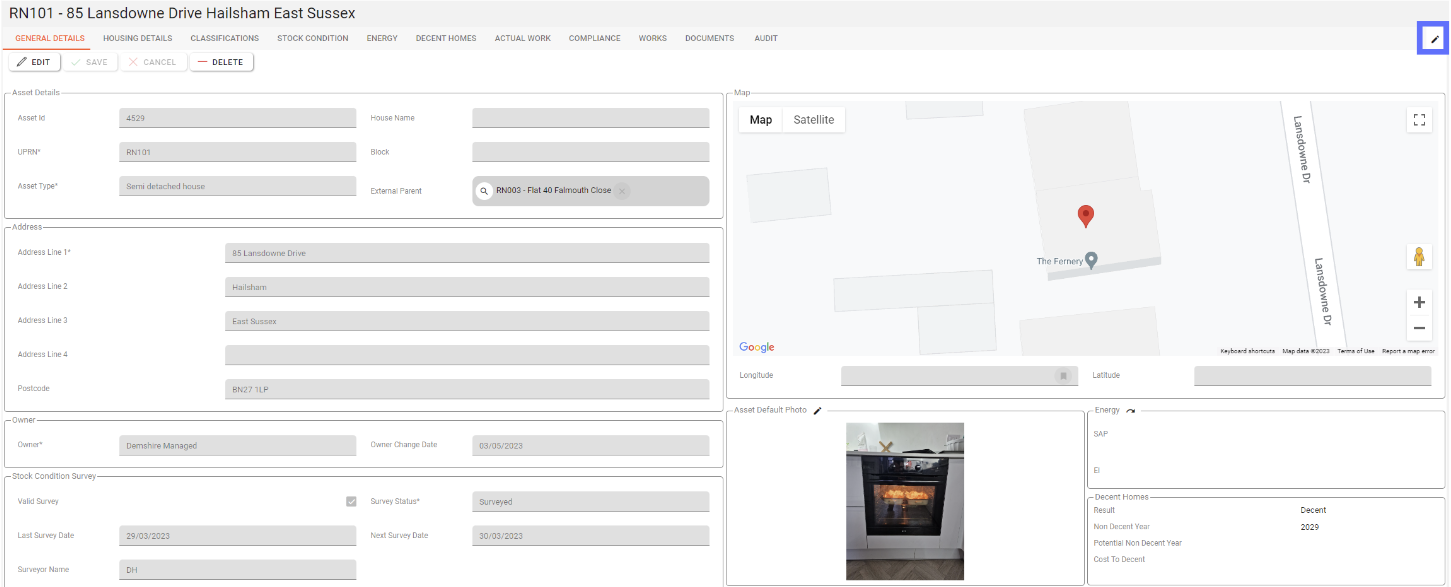Click the Street View pegman icon

(x=1418, y=256)
